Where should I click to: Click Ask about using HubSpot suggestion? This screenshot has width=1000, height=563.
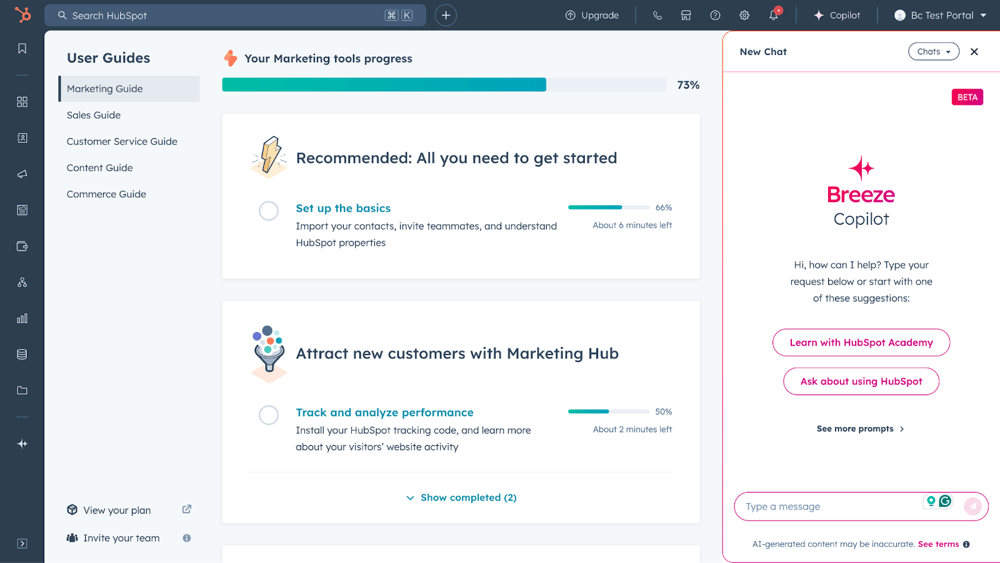coord(861,381)
